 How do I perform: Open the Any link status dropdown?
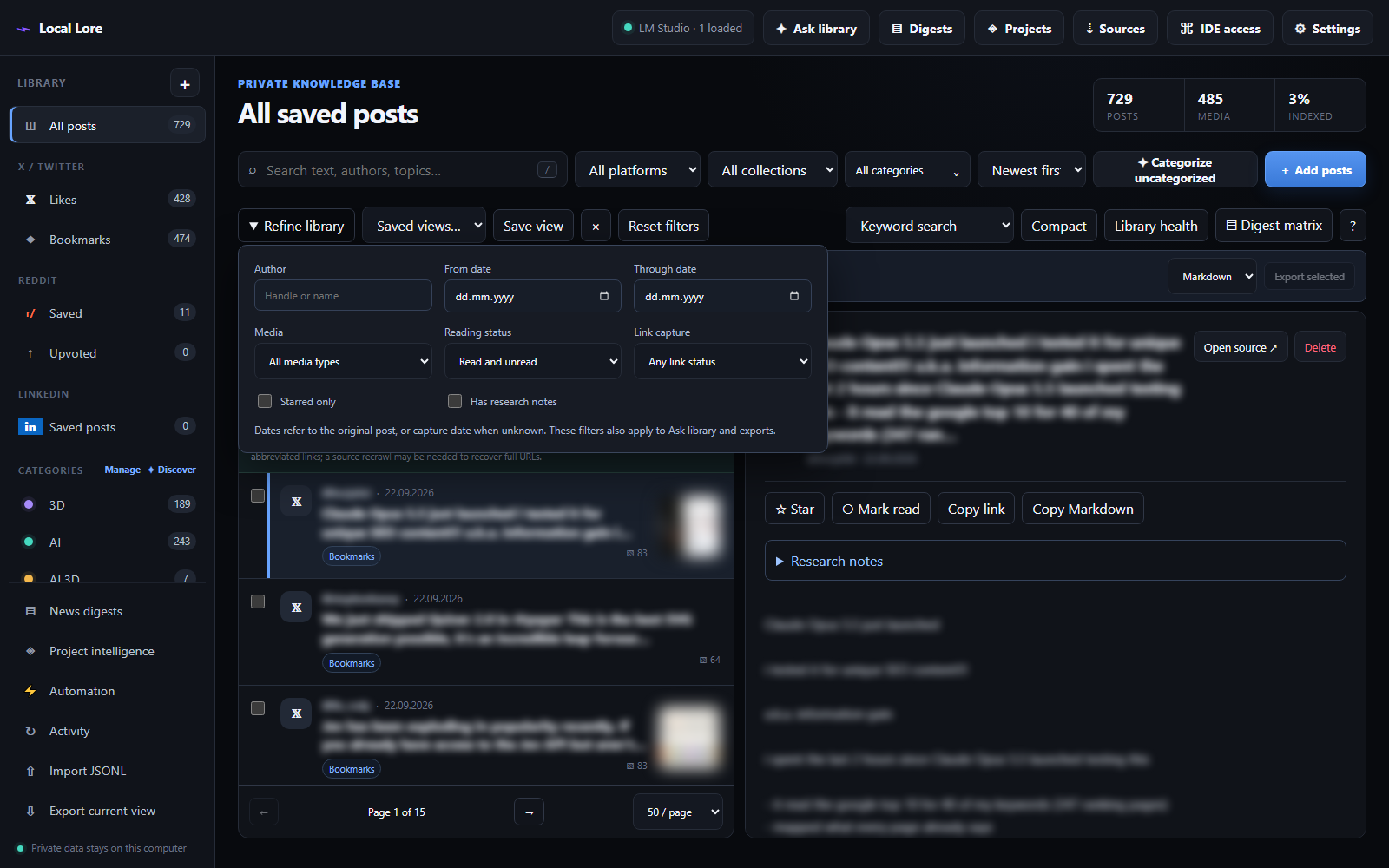tap(722, 361)
